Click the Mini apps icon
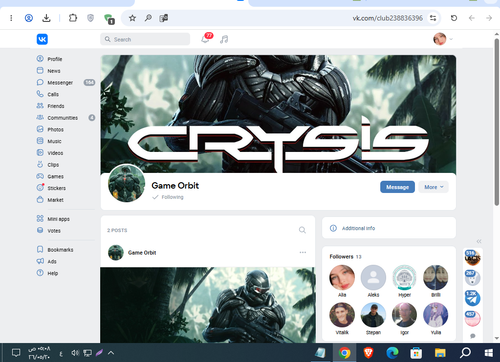The height and width of the screenshot is (362, 500). pyautogui.click(x=40, y=219)
